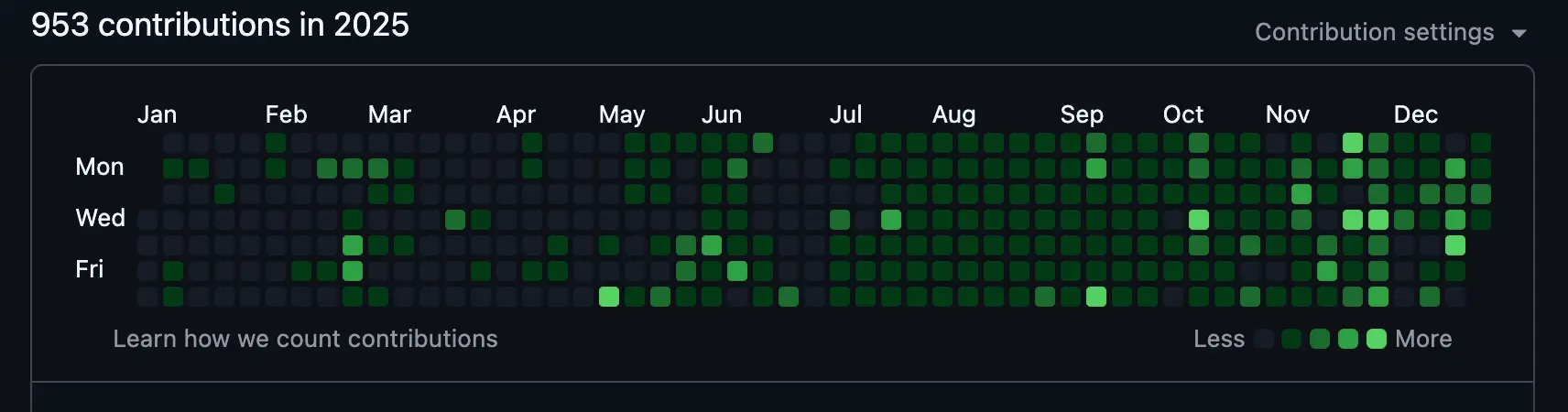Click the brightest legend swatch next to More
The width and height of the screenshot is (1568, 412).
point(1376,339)
